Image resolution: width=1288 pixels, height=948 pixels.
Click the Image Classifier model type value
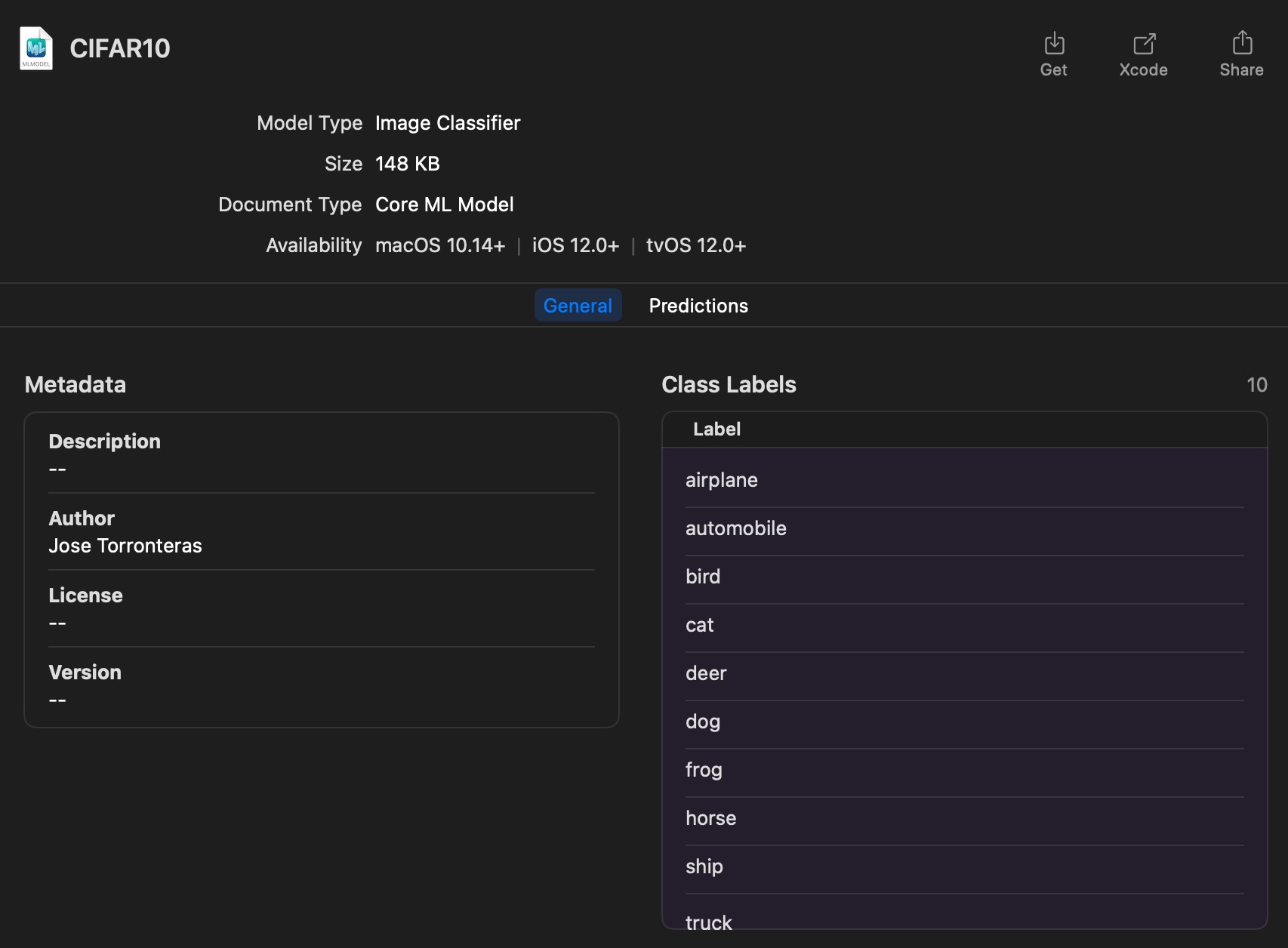(448, 123)
